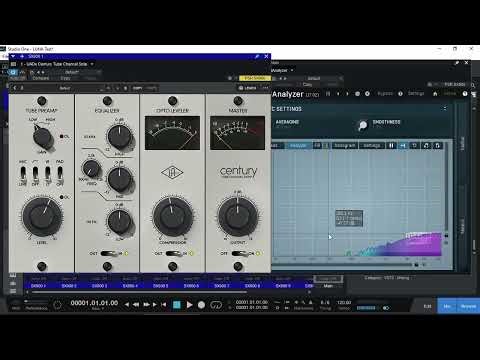This screenshot has height=360, width=480.
Task: Click the tempo value 120.00
Action: [x=344, y=303]
